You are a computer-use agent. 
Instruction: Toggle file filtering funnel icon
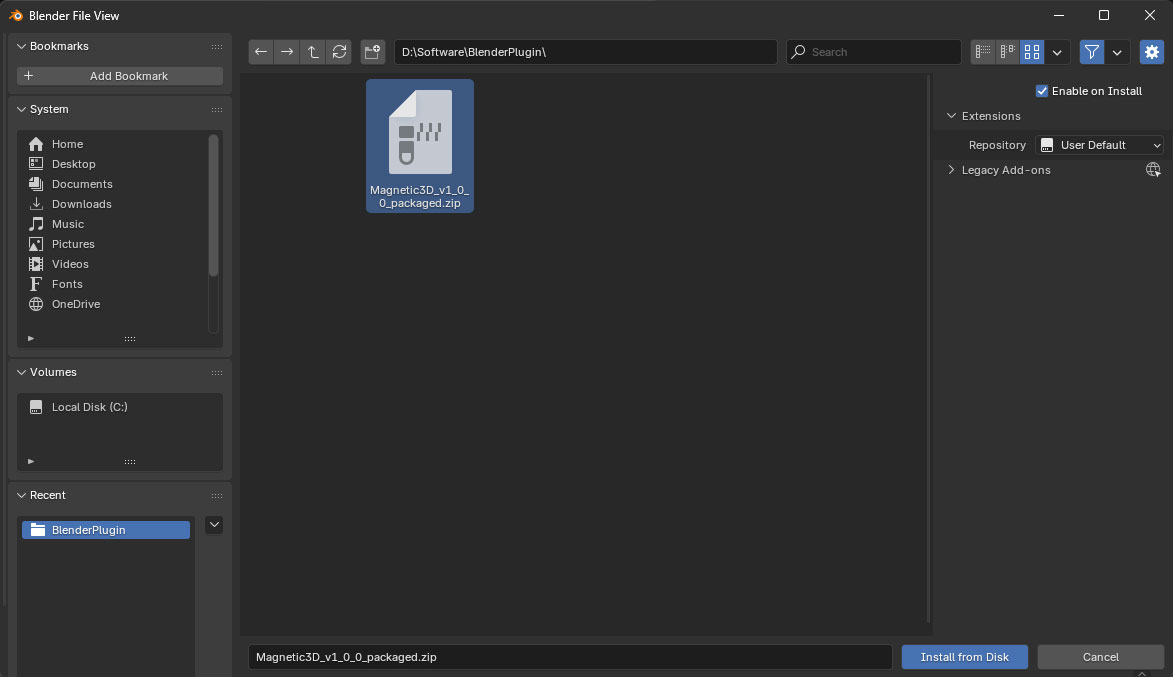coord(1091,52)
